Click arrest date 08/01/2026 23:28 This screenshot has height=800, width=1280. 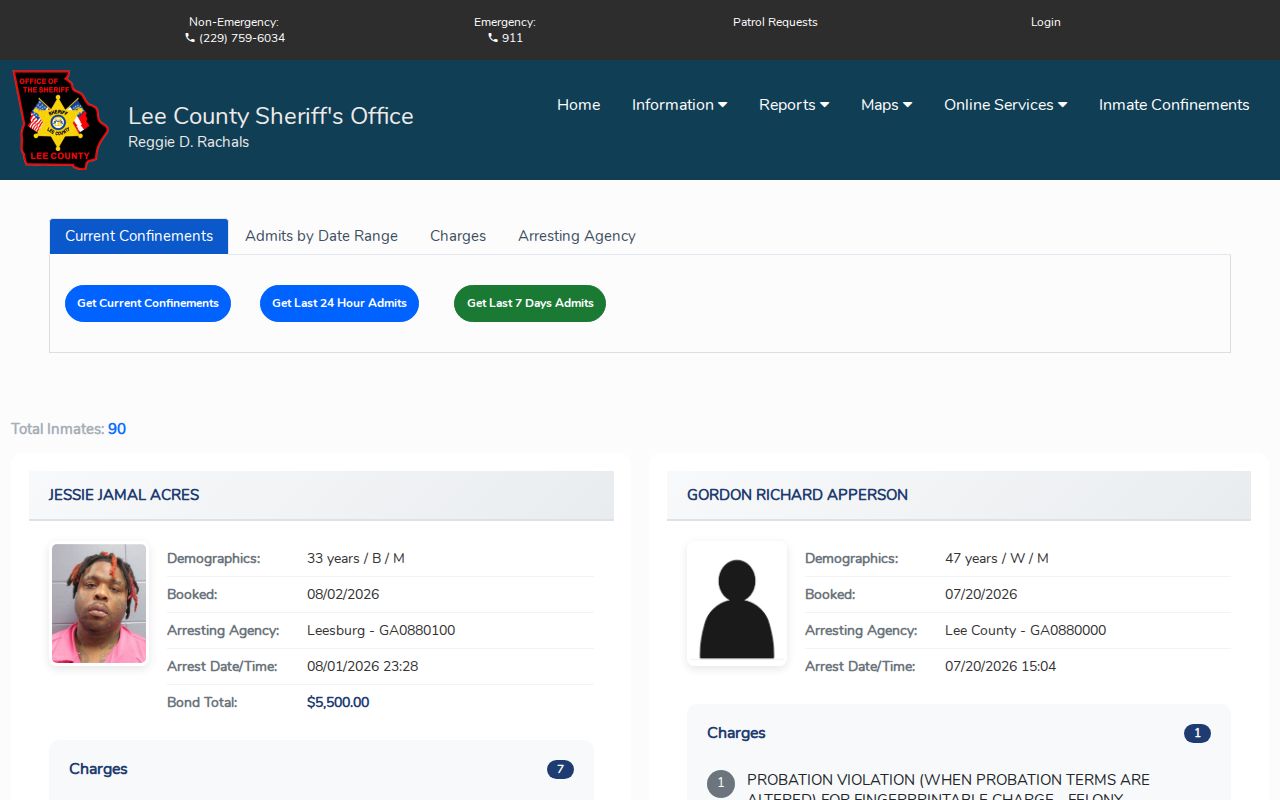(363, 666)
